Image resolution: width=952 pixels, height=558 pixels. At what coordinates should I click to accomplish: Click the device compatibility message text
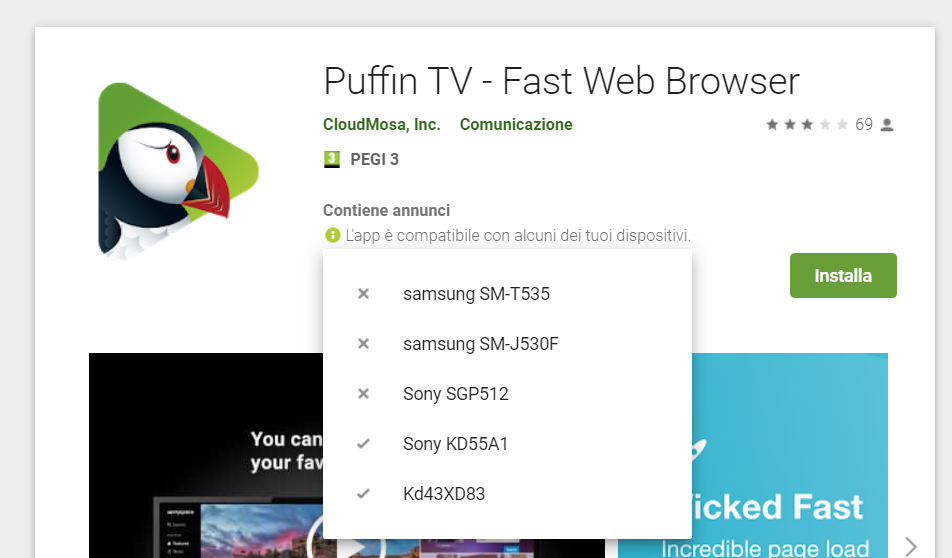(x=518, y=236)
